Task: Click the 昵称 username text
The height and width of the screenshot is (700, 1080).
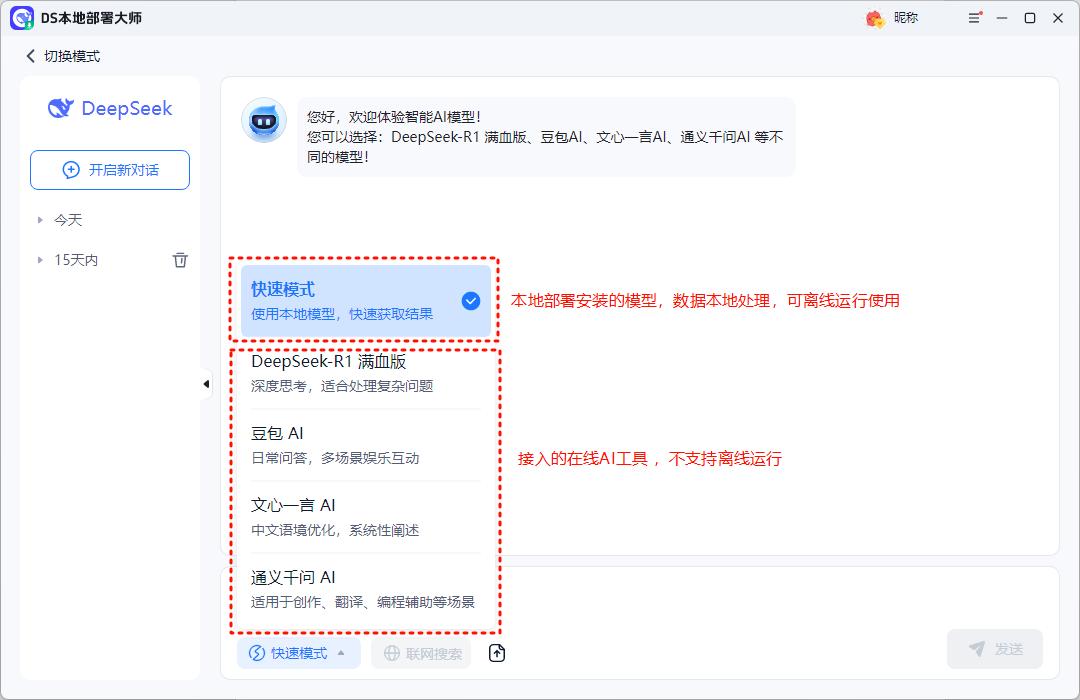Action: 906,18
